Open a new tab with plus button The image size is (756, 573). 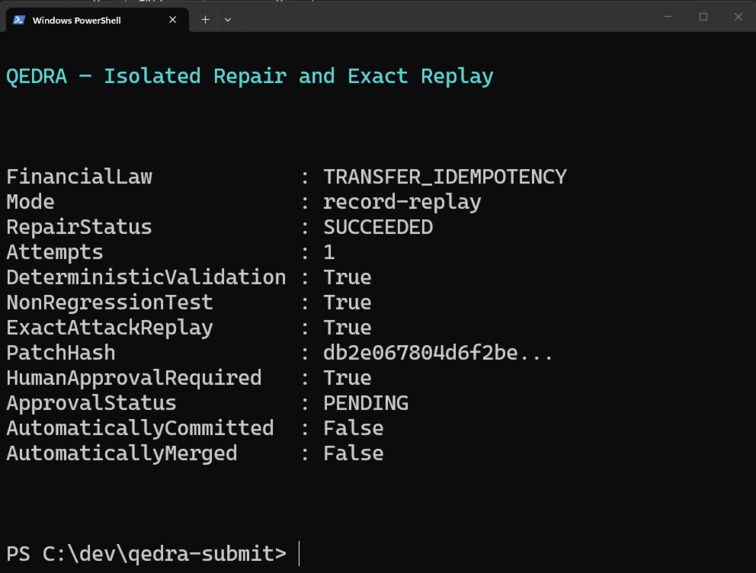(x=205, y=20)
